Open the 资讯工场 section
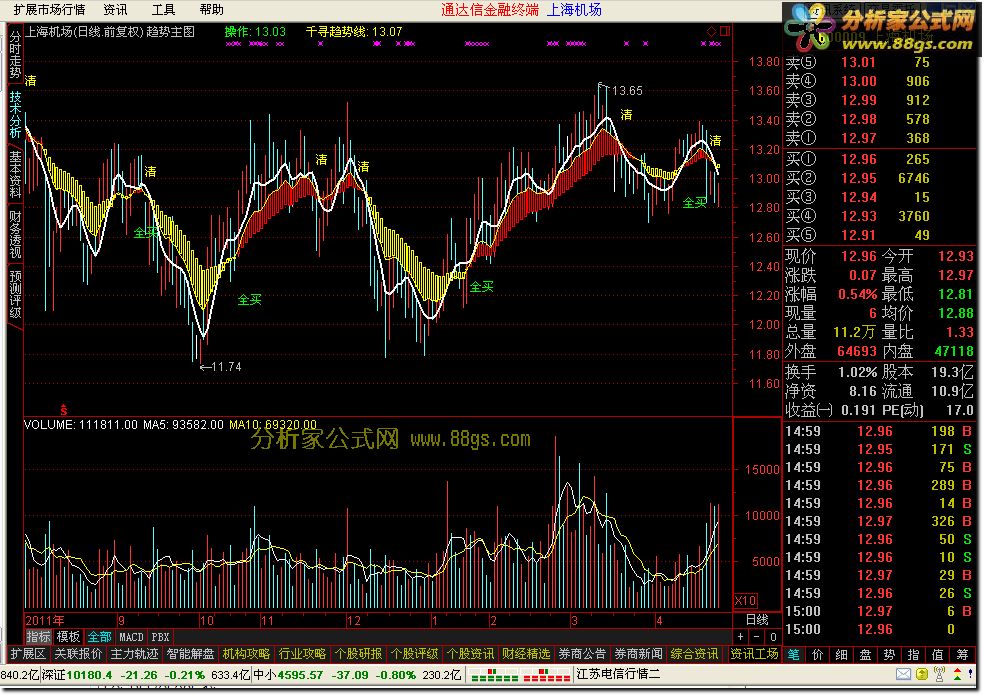This screenshot has height=695, width=984. point(754,654)
